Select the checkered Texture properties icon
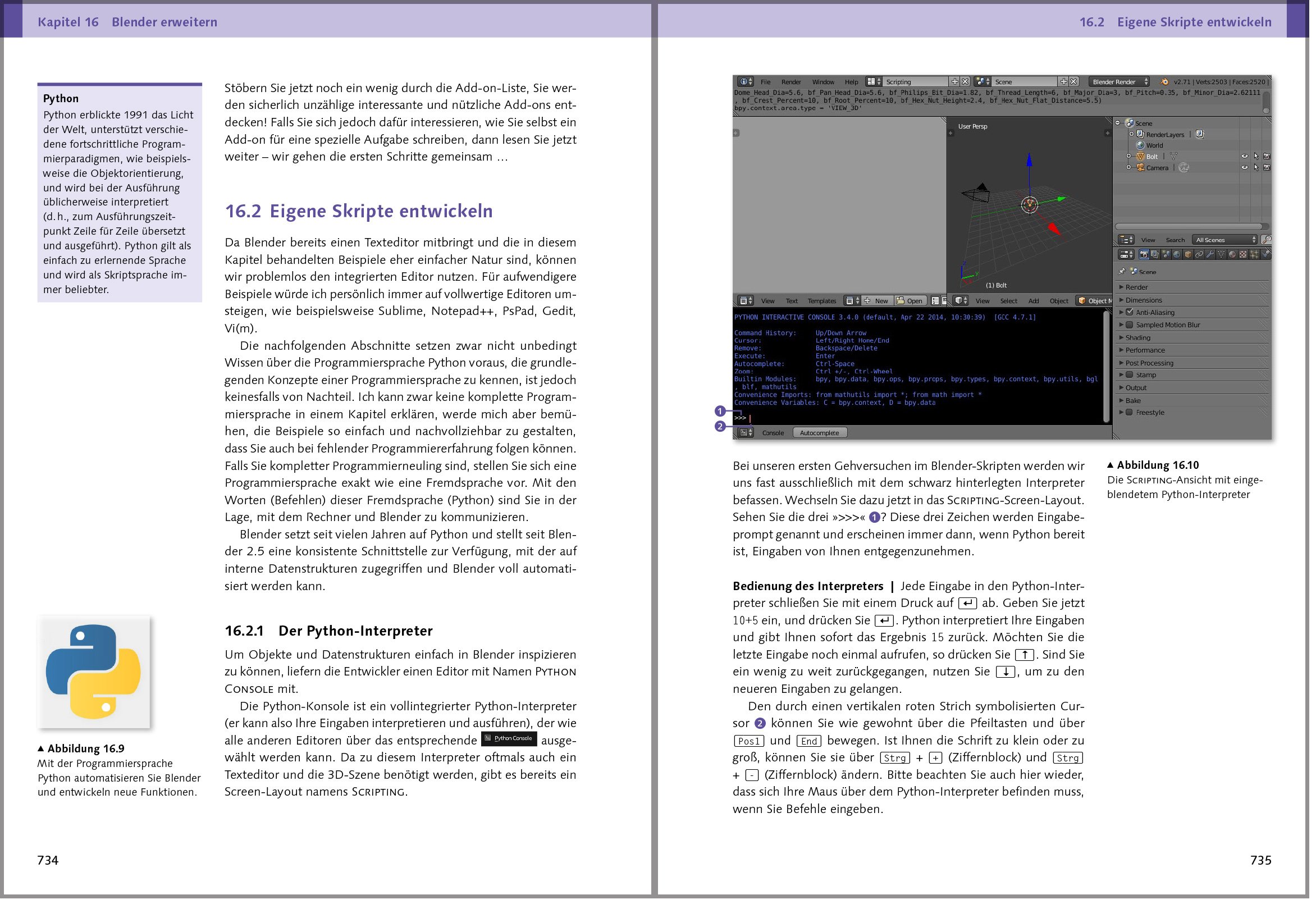This screenshot has height=904, width=1316. click(x=1243, y=255)
